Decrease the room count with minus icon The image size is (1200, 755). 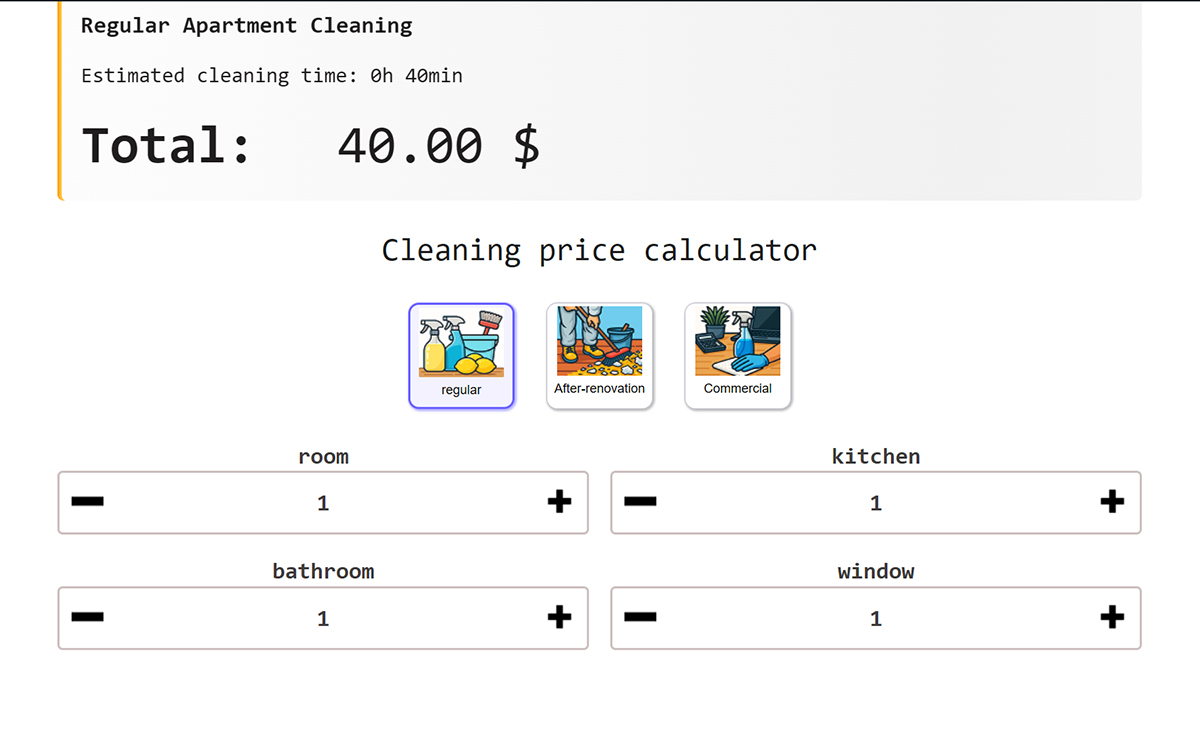pos(88,502)
